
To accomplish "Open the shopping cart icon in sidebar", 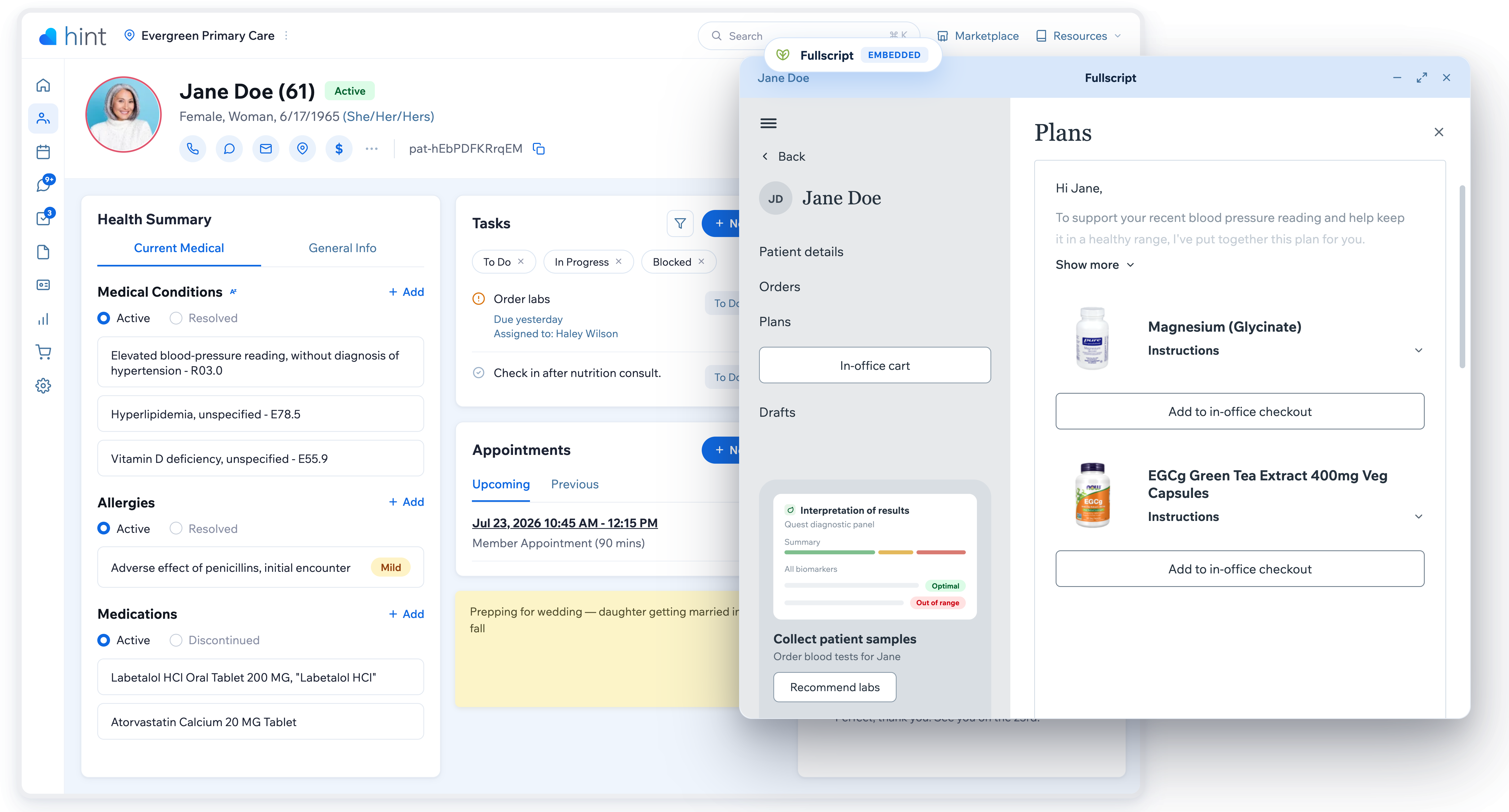I will (43, 352).
